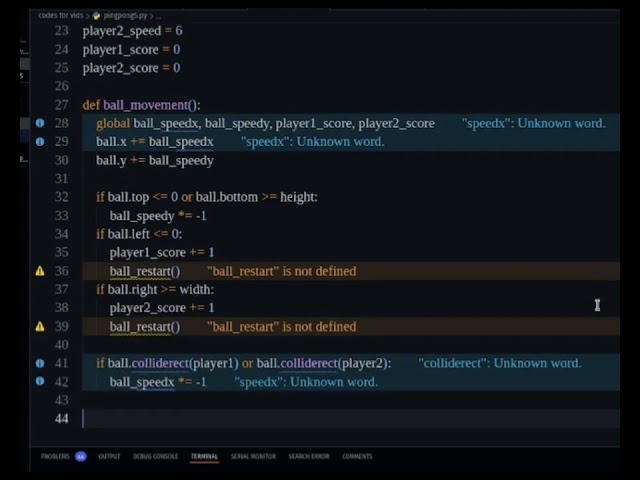
Task: Click info icon beside line 28
Action: (x=40, y=123)
